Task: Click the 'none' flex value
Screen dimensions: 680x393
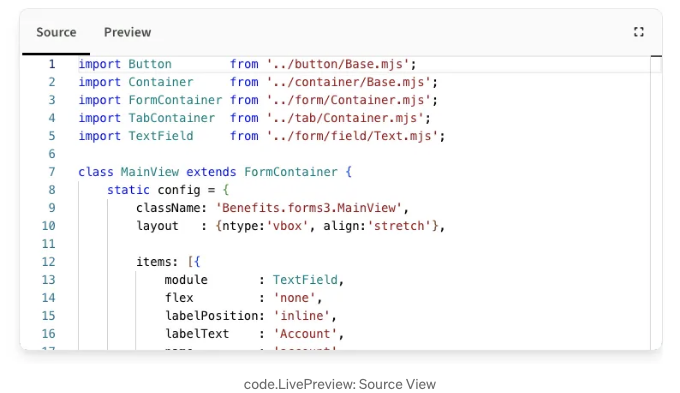Action: (x=294, y=298)
